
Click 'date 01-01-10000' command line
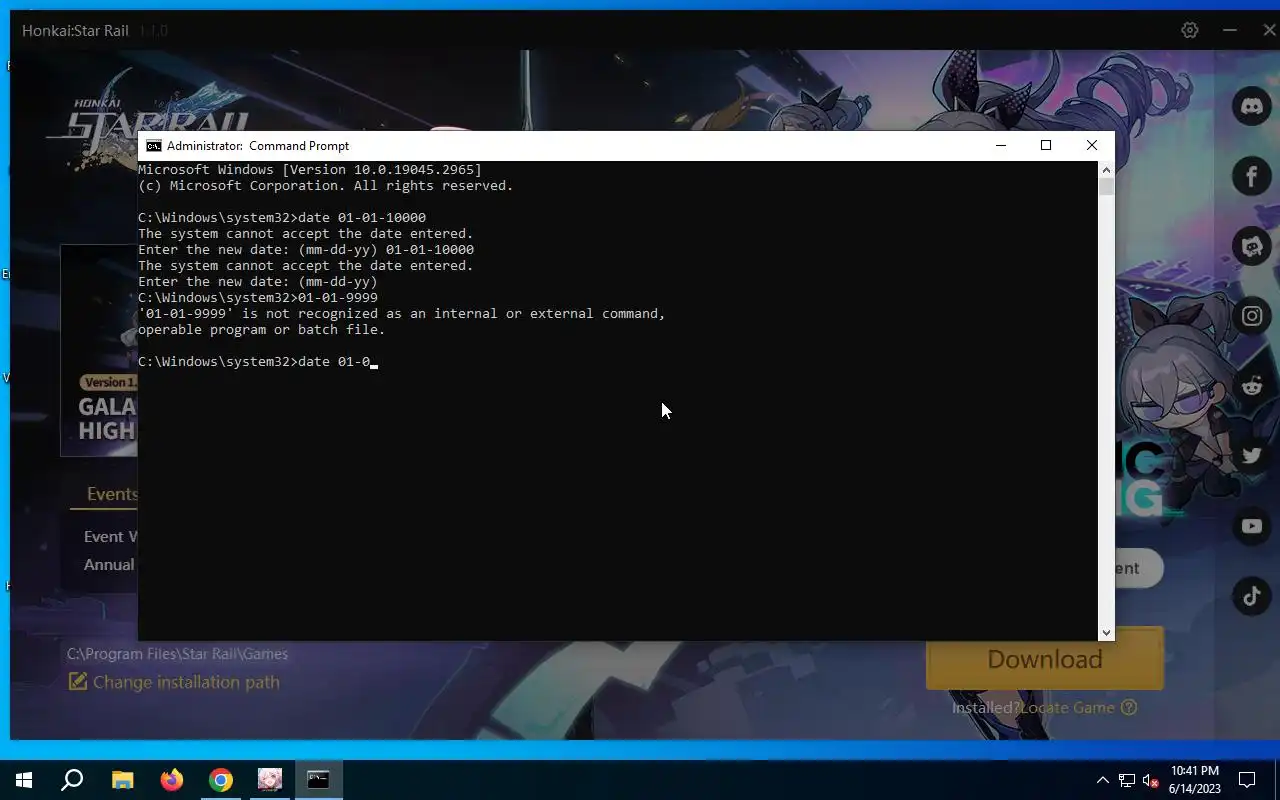(282, 217)
